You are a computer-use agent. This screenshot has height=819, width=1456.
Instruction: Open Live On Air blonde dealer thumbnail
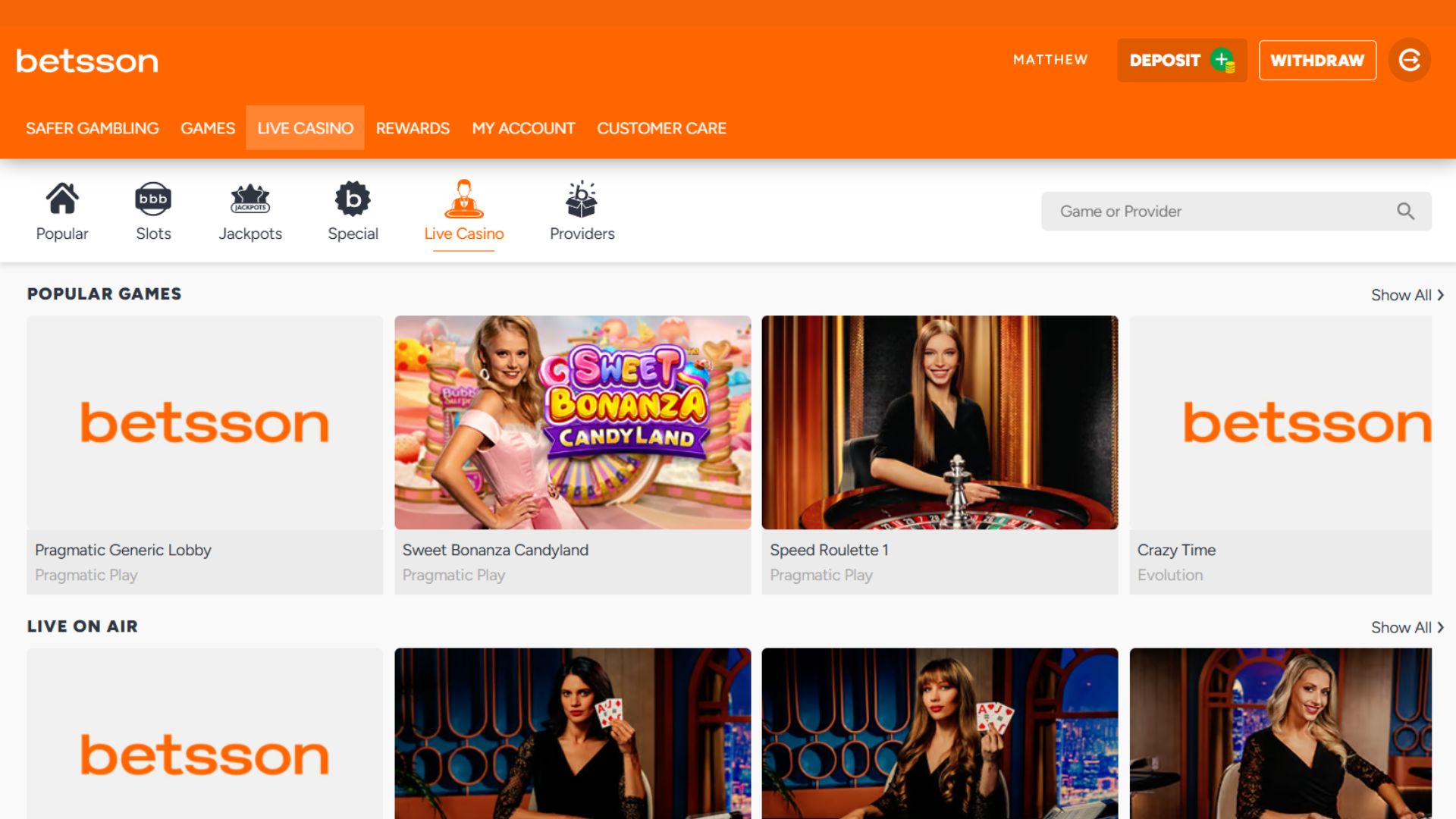point(1281,733)
